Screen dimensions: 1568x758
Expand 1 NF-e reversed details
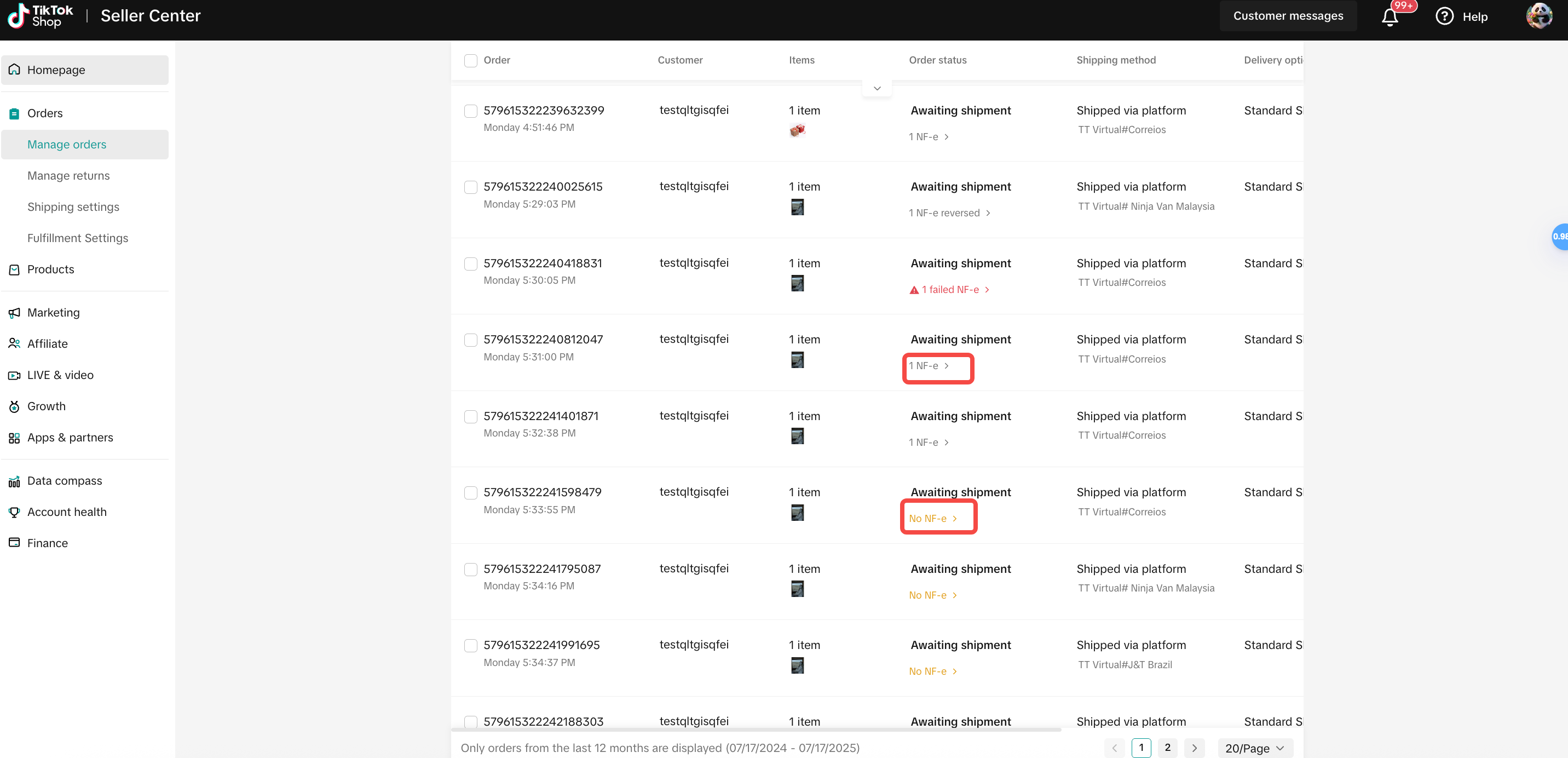pyautogui.click(x=949, y=213)
